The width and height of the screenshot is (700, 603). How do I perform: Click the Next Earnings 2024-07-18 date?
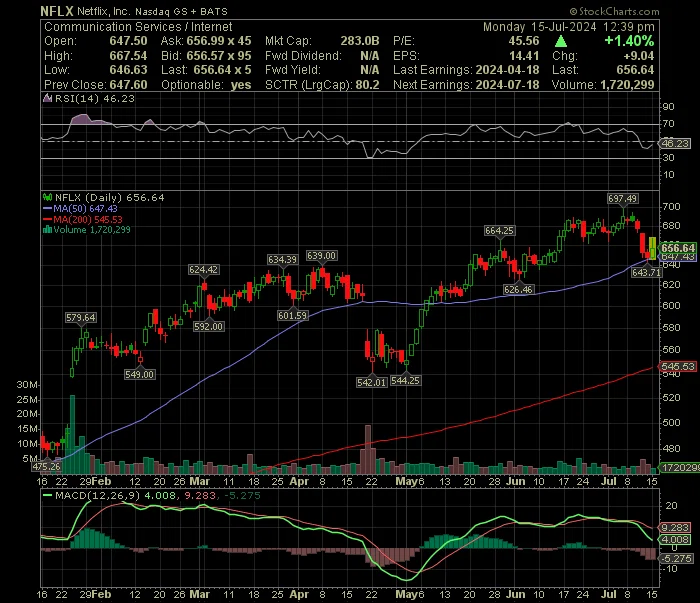tap(508, 85)
